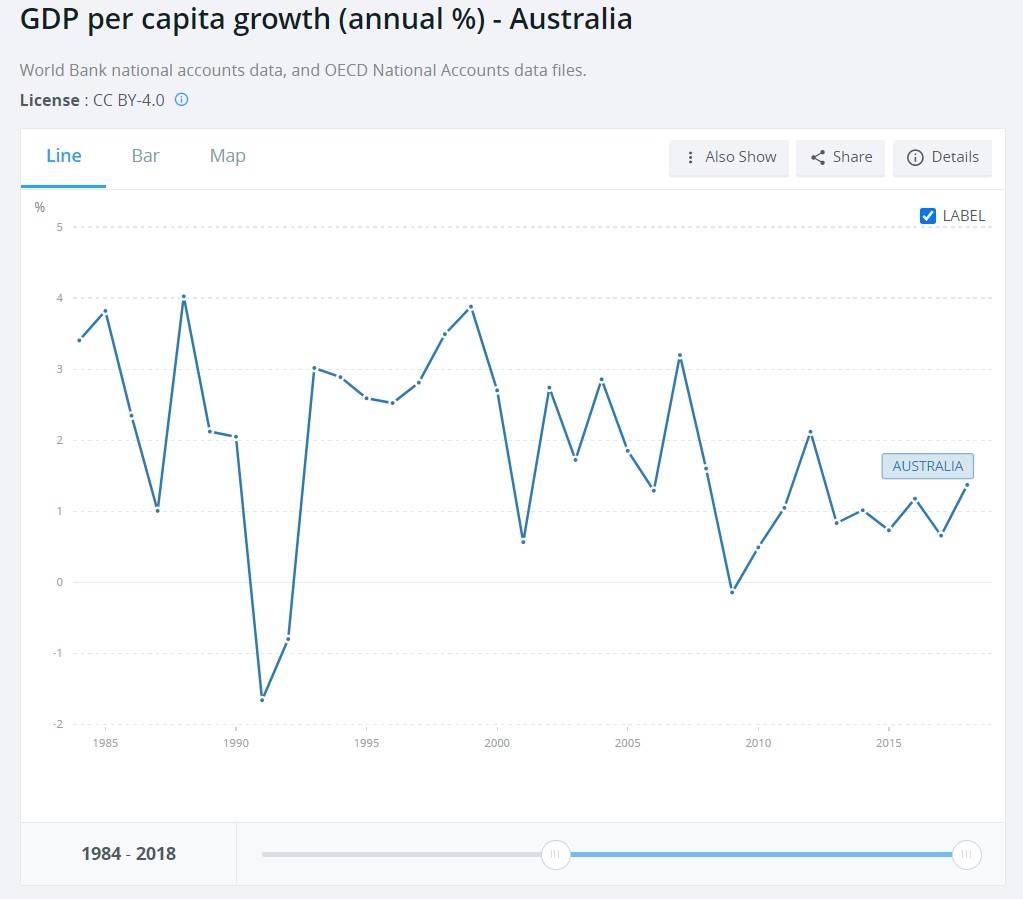Image resolution: width=1023 pixels, height=899 pixels.
Task: Click the 2018 final data point
Action: pos(967,485)
